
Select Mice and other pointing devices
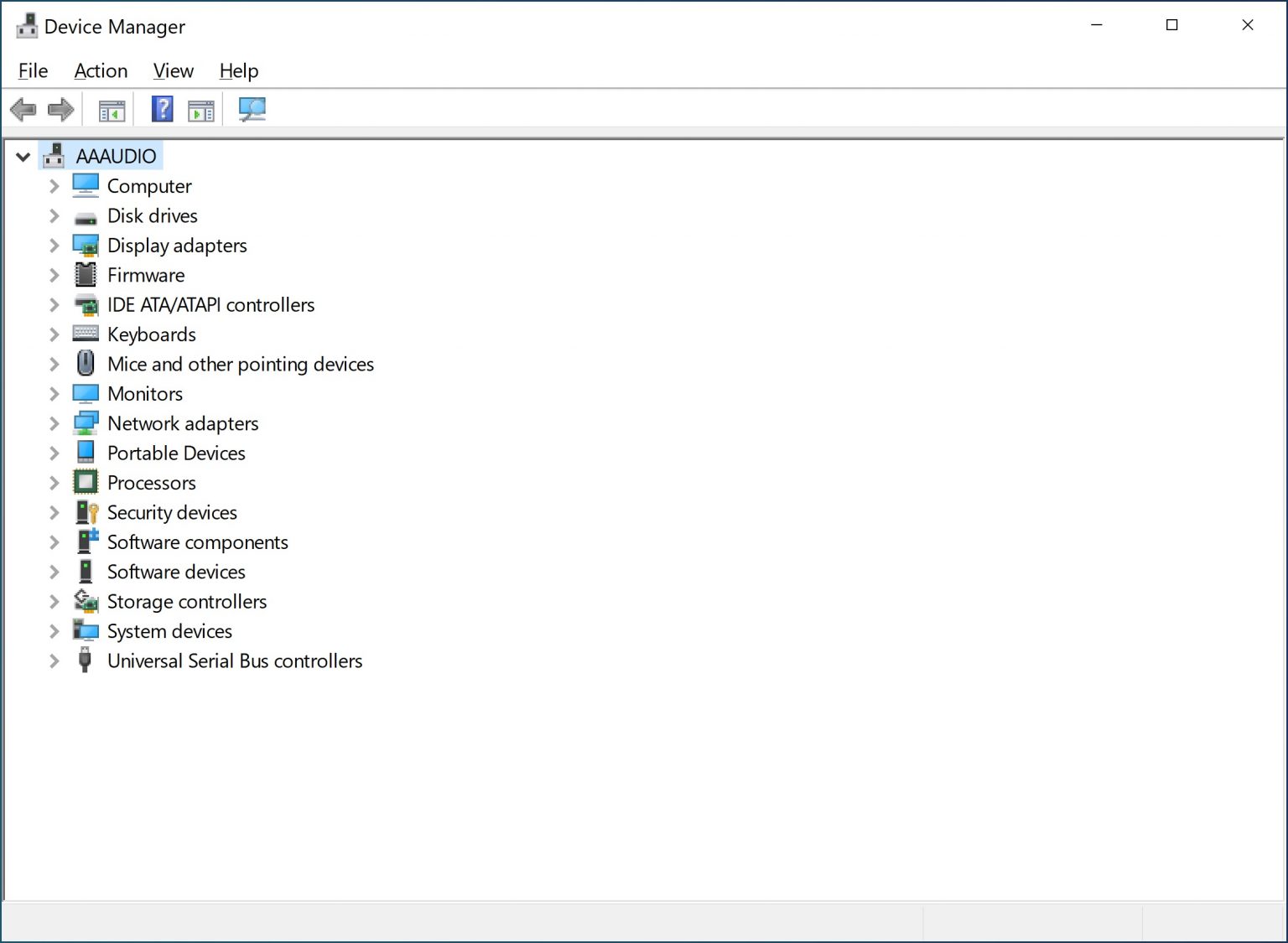(x=240, y=364)
